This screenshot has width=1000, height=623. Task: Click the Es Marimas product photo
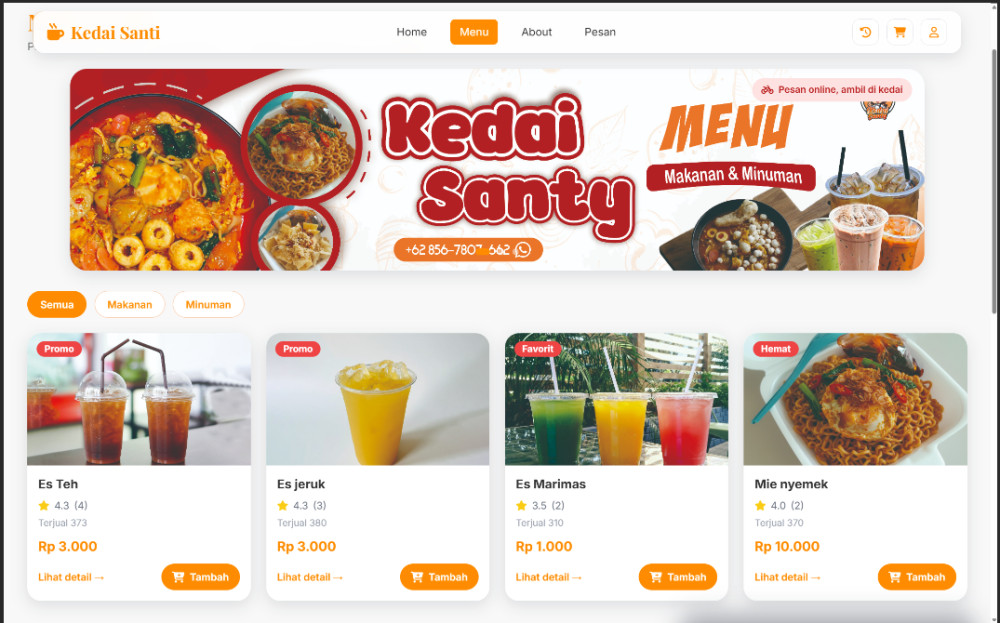(x=616, y=399)
